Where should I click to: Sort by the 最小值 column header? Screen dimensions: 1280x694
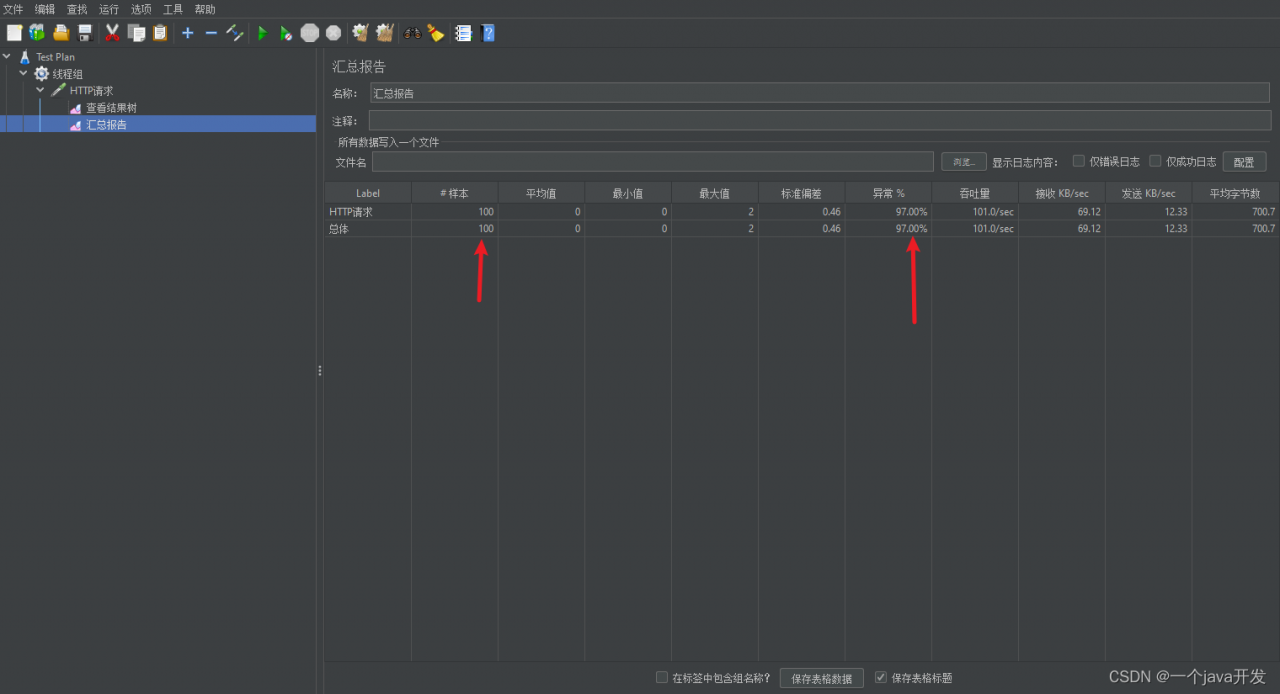tap(628, 193)
